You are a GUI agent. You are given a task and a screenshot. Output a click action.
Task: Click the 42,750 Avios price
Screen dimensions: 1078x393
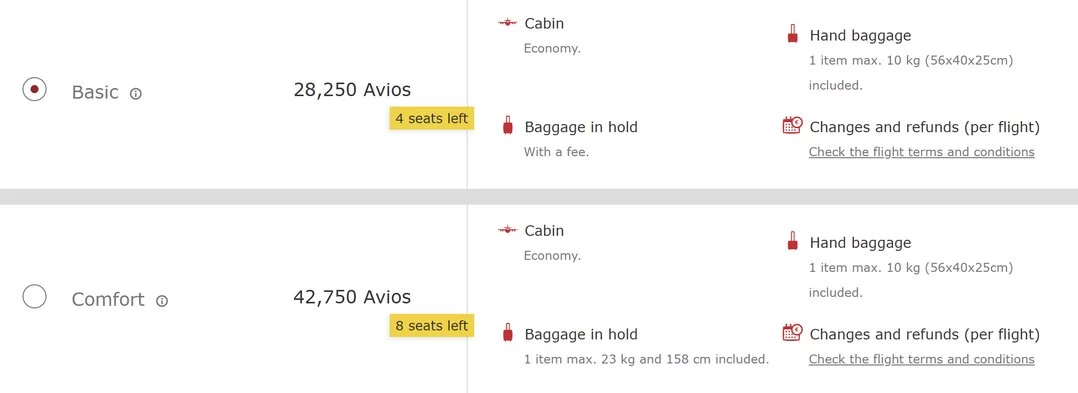[352, 297]
